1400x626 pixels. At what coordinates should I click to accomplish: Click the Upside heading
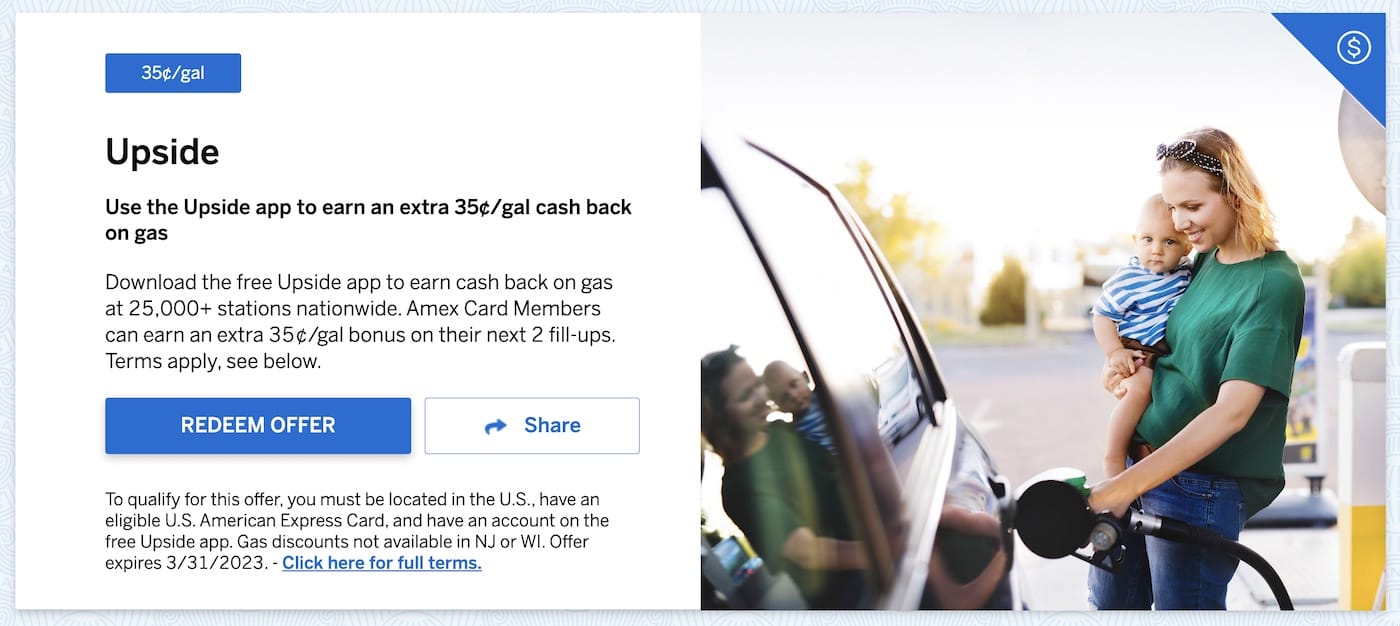tap(162, 152)
